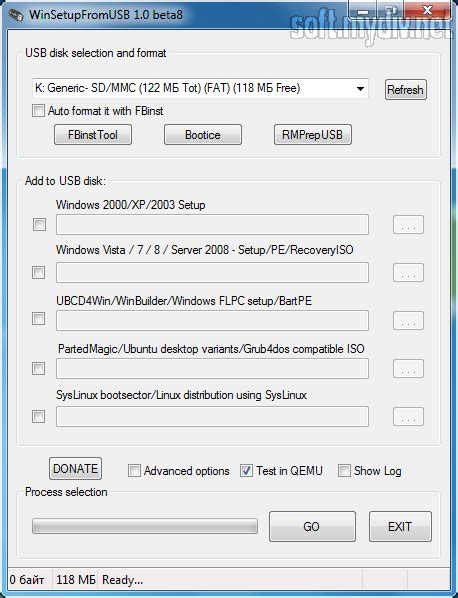Image resolution: width=458 pixels, height=598 pixels.
Task: Browse for Windows 2000/XP/2003 Setup source
Action: pyautogui.click(x=408, y=225)
